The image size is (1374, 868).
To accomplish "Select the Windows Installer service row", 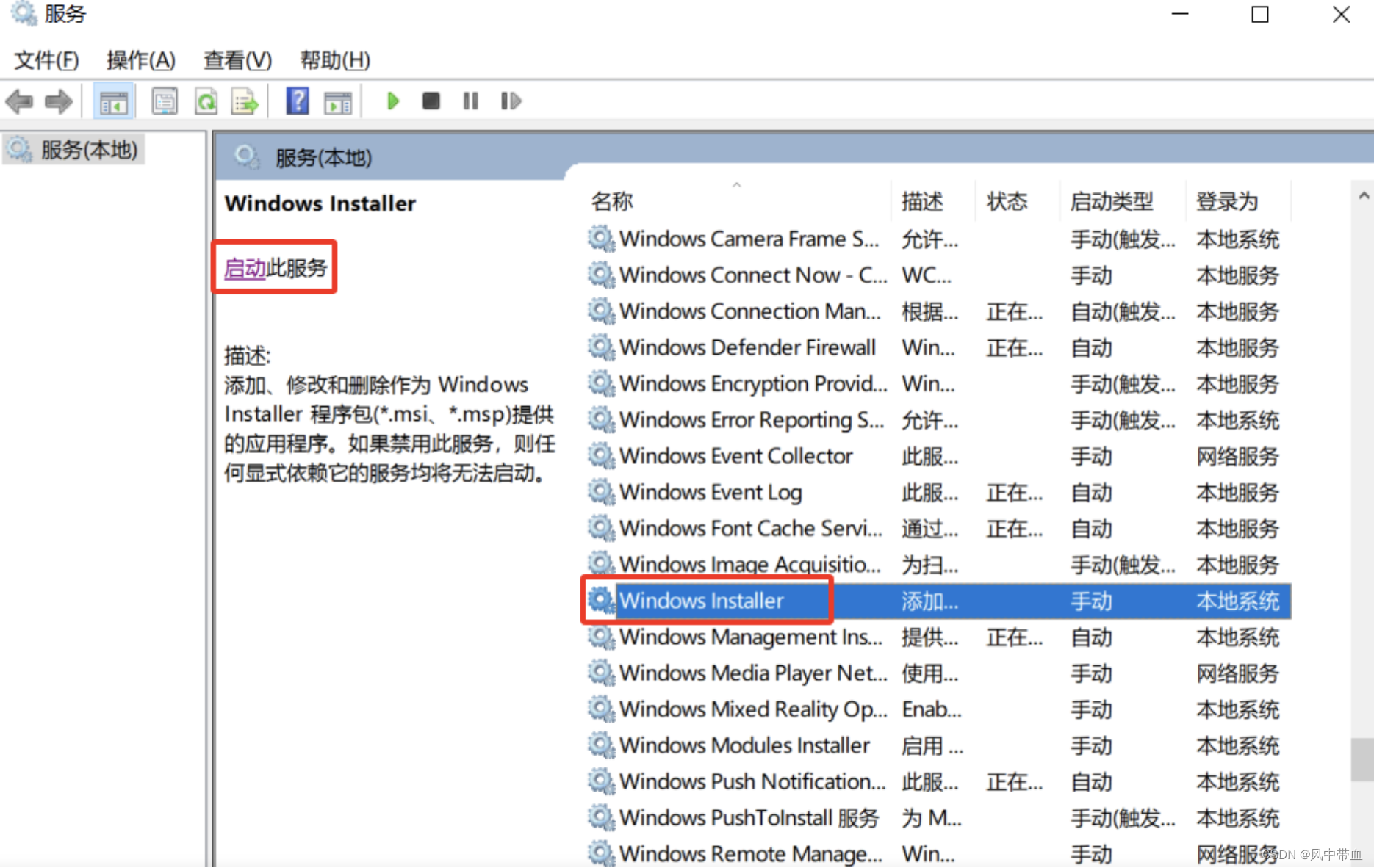I will pyautogui.click(x=938, y=601).
